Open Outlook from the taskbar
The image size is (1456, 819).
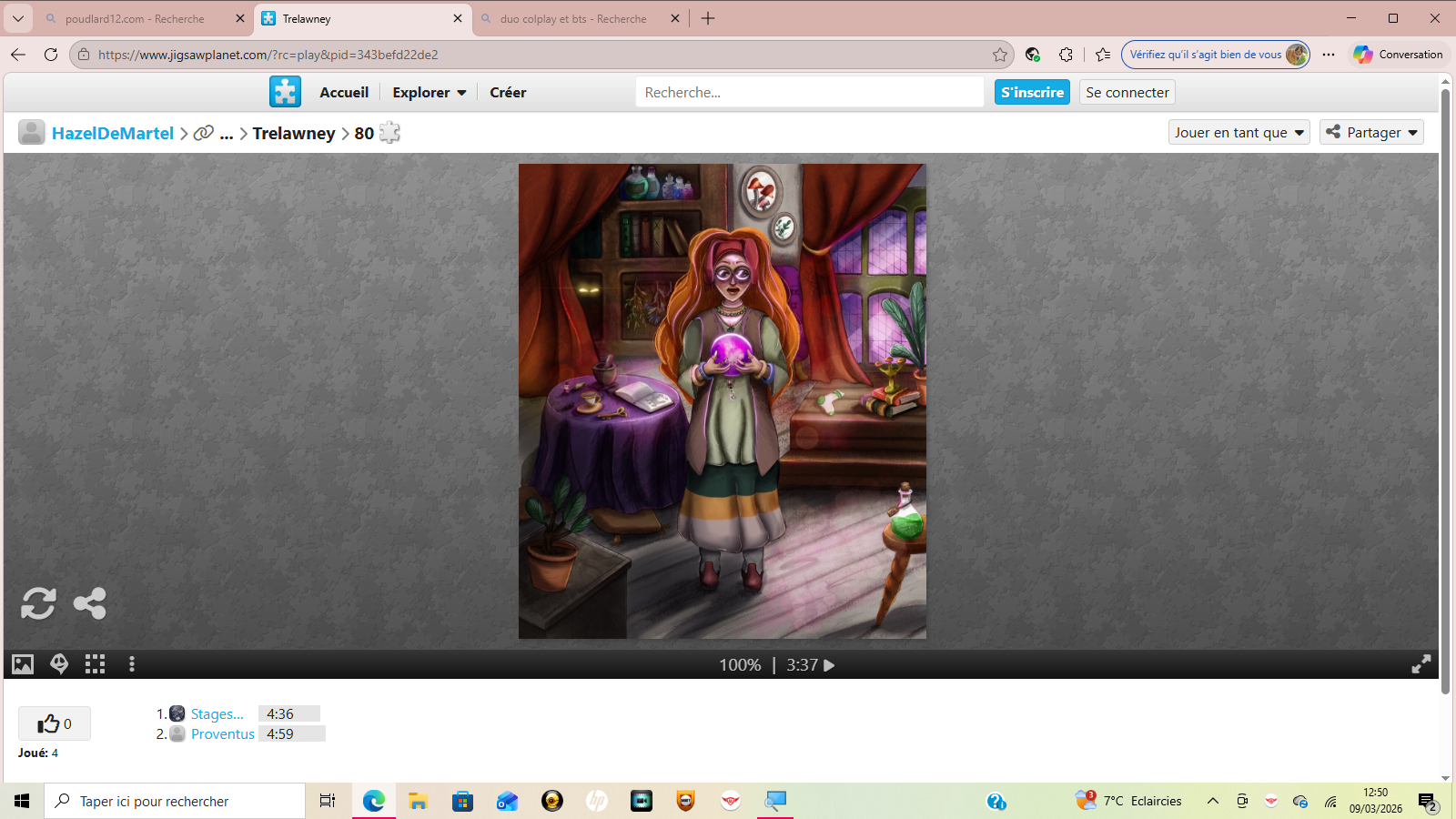tap(507, 801)
